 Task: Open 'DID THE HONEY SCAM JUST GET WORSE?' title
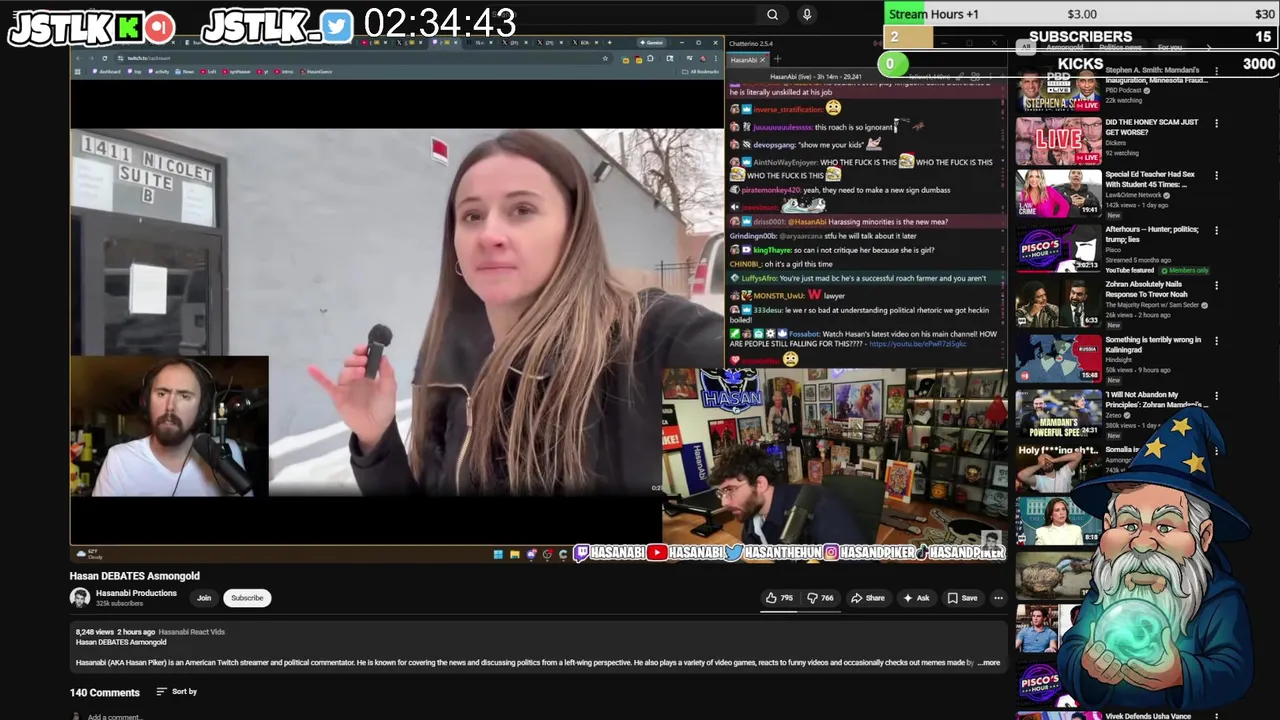(1152, 127)
